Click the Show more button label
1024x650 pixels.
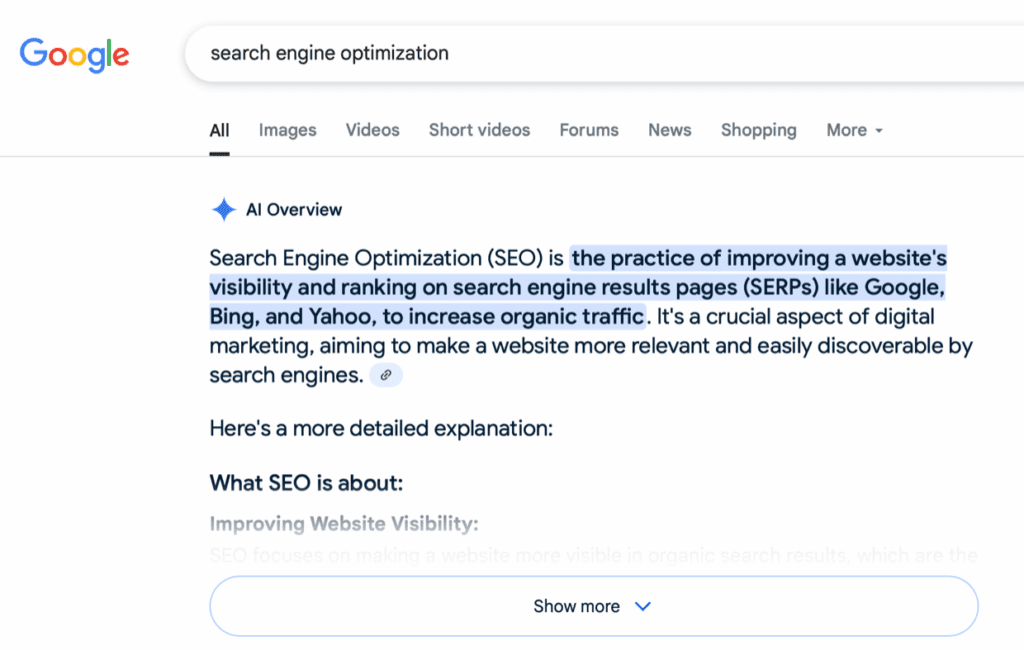click(x=576, y=606)
